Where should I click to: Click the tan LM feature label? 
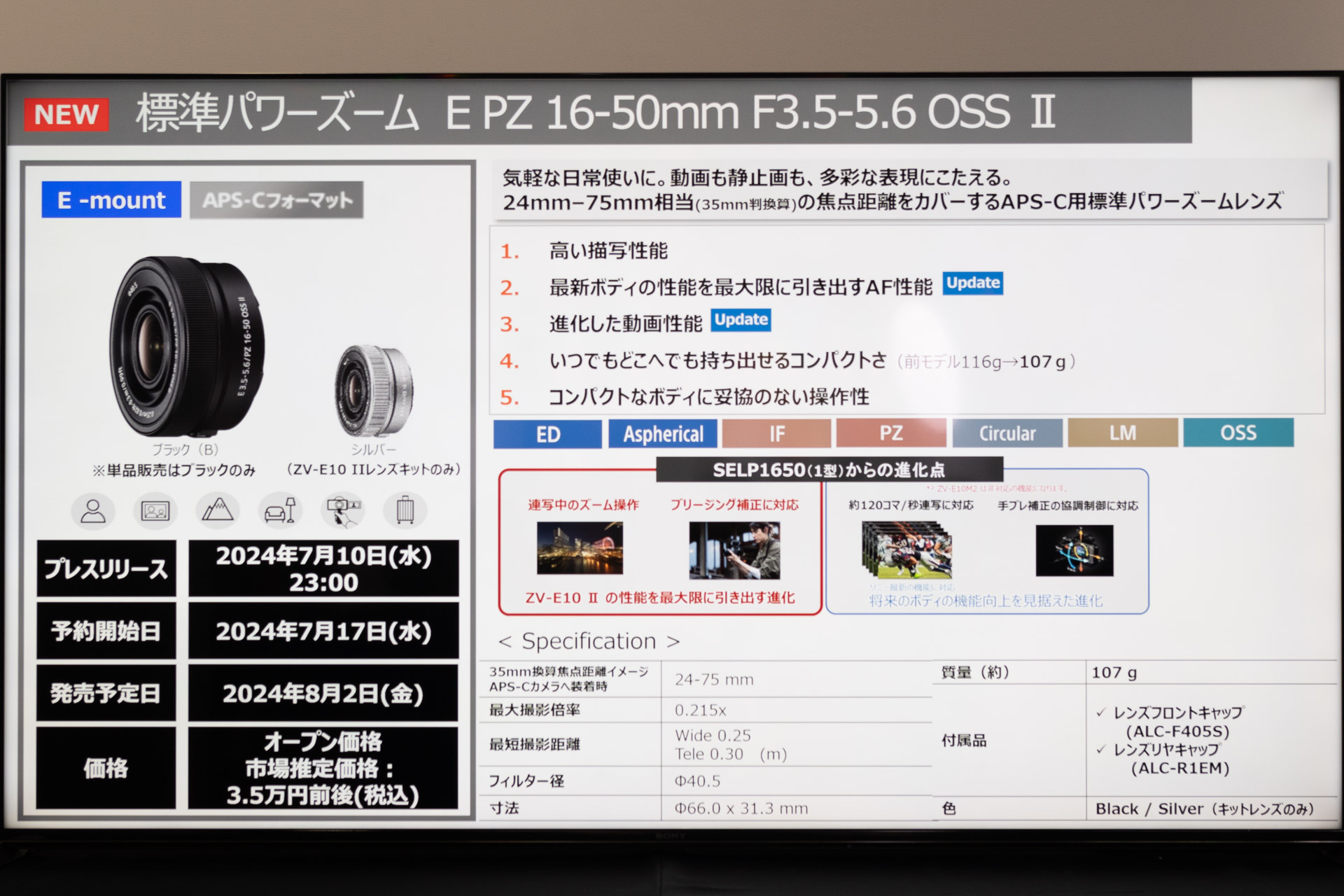point(1122,433)
